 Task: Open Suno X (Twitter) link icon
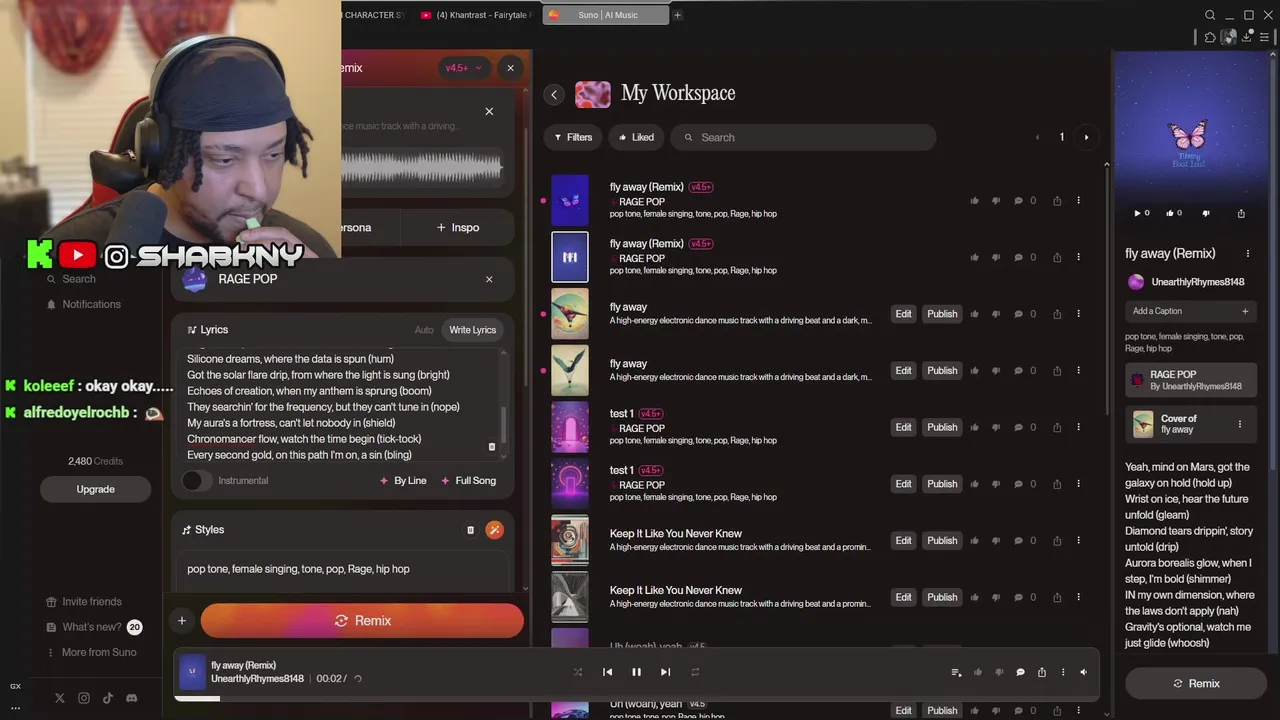60,698
